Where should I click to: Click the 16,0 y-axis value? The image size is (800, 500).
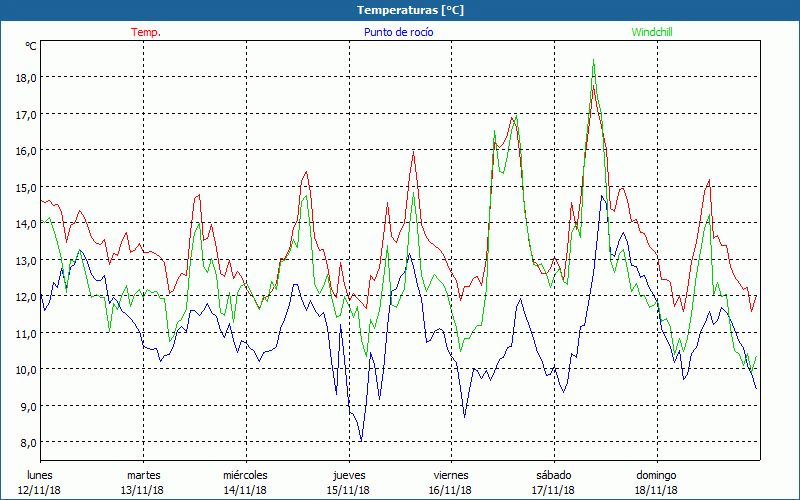27,151
